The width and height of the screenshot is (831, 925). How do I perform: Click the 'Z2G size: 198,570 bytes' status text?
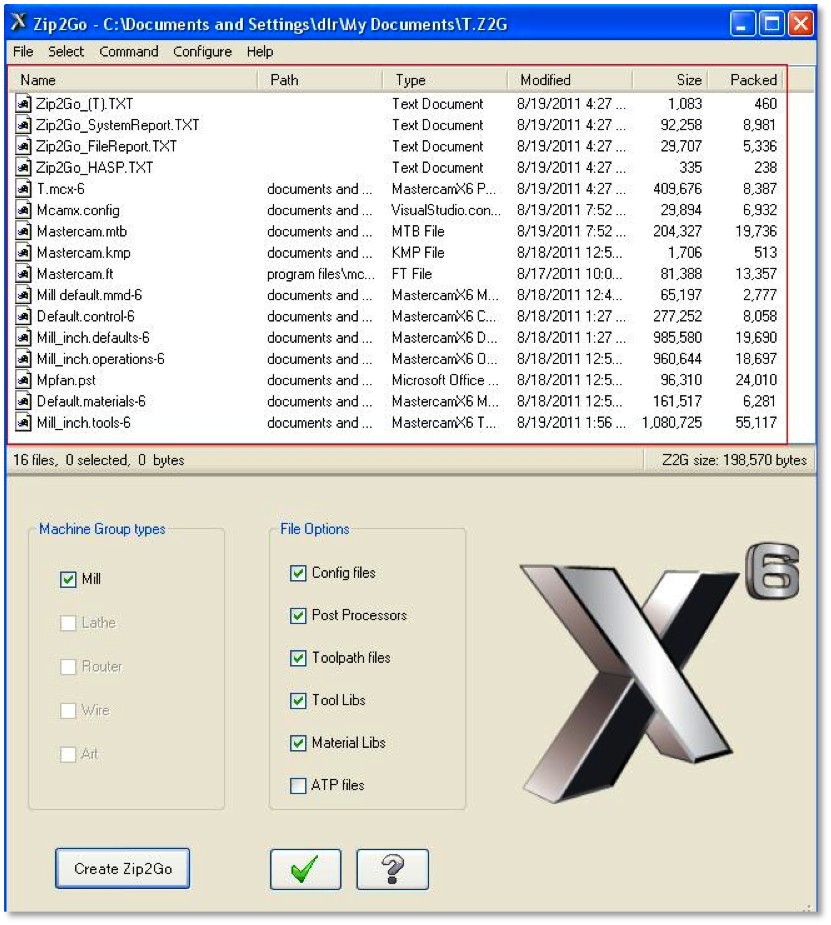[x=734, y=460]
